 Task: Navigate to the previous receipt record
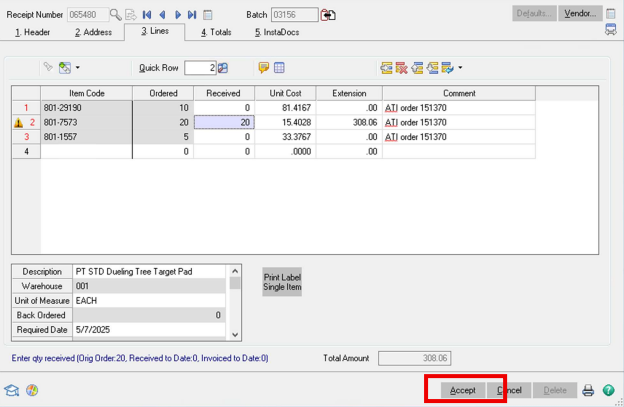[x=162, y=15]
